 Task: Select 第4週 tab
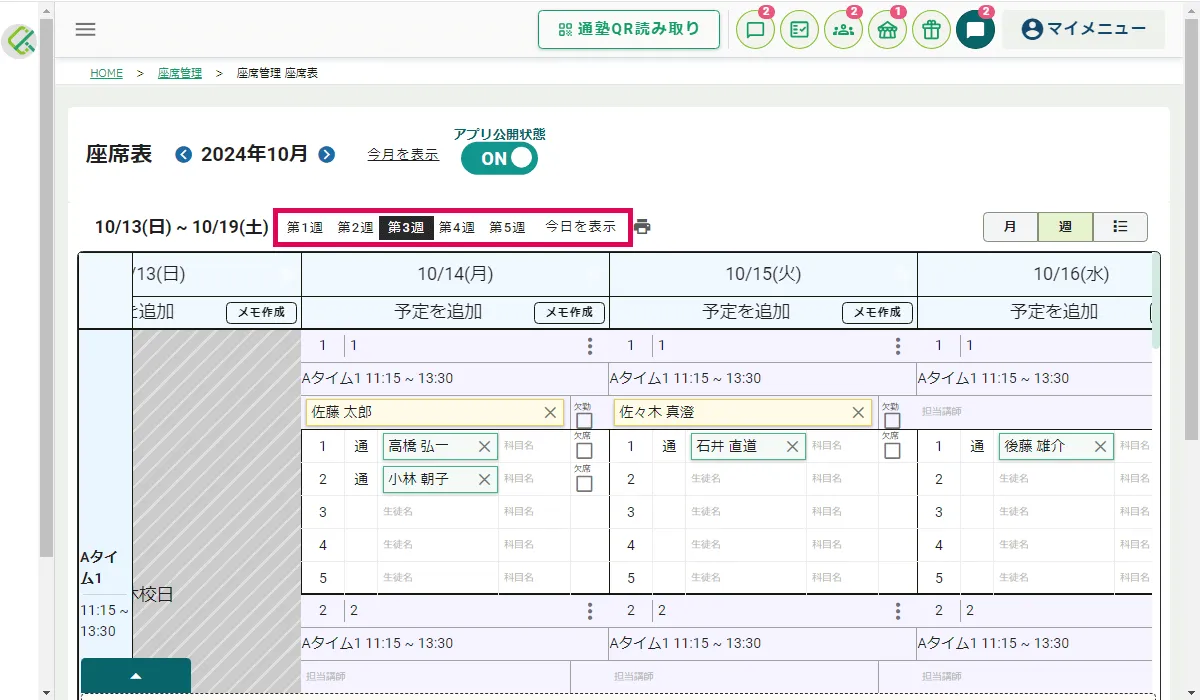point(457,227)
